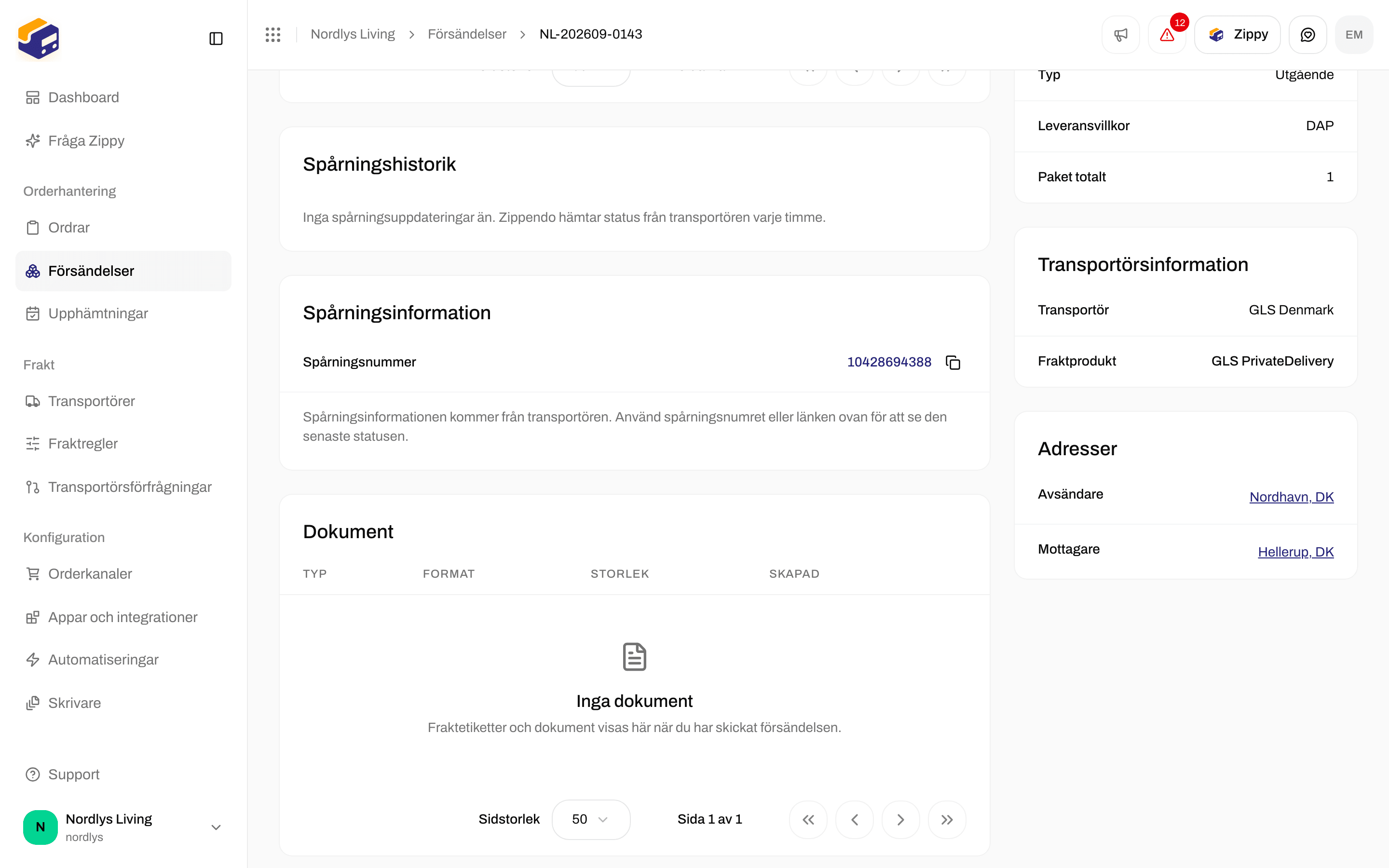
Task: Open the announcements megaphone icon
Action: (x=1120, y=34)
